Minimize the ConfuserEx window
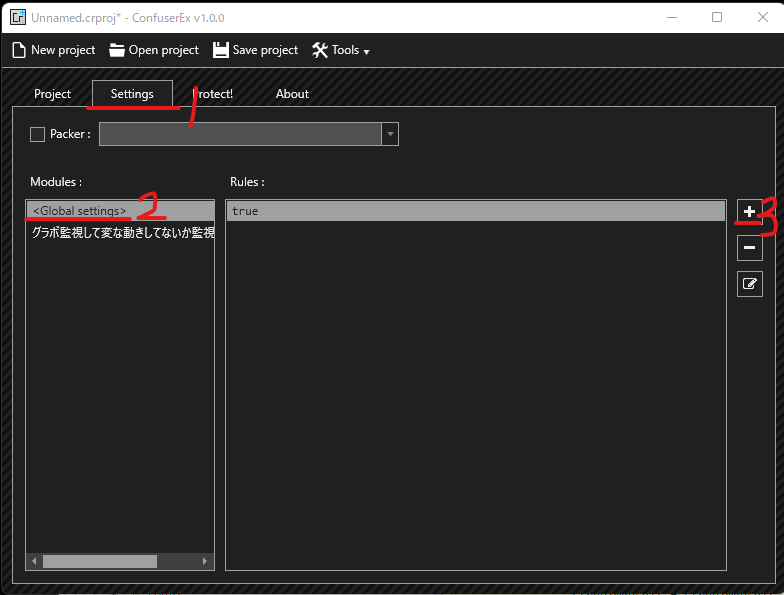This screenshot has height=595, width=784. 672,18
